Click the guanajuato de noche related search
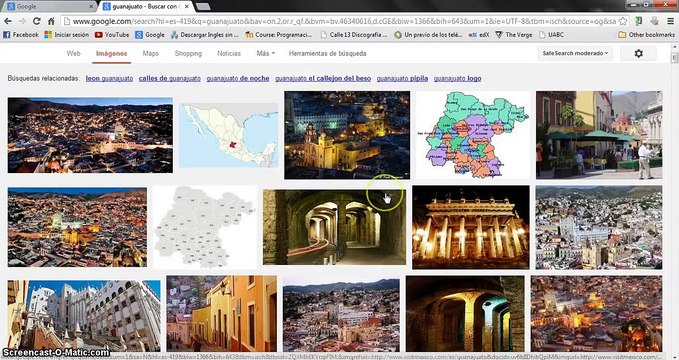 point(238,78)
